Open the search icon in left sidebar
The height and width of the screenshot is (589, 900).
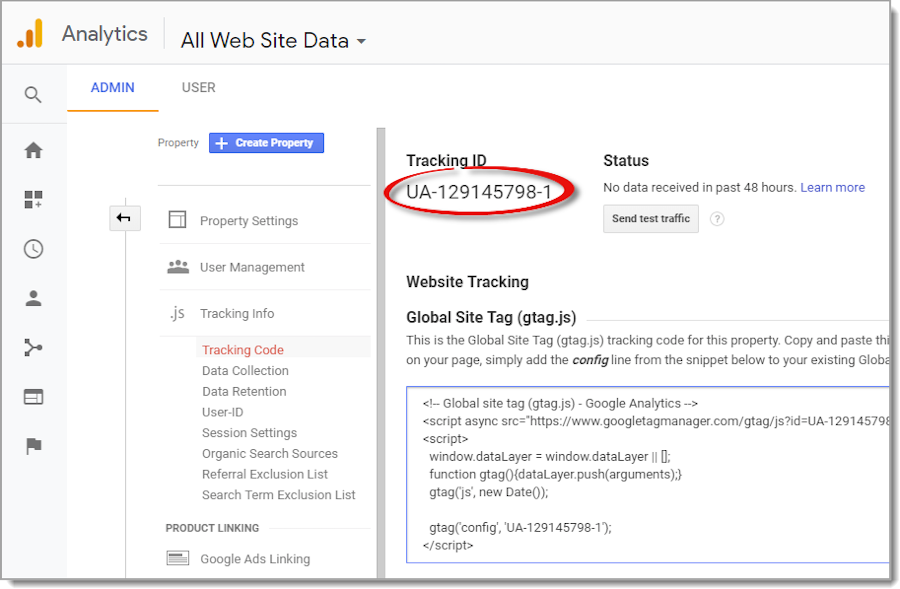[33, 94]
